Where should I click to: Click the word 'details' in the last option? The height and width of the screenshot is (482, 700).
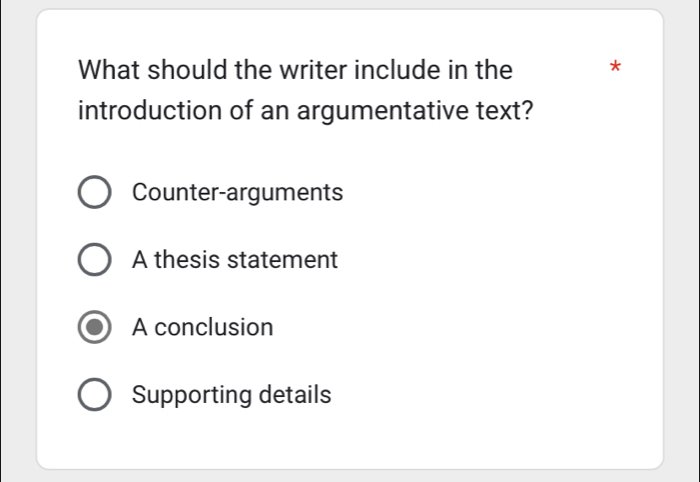[x=295, y=395]
